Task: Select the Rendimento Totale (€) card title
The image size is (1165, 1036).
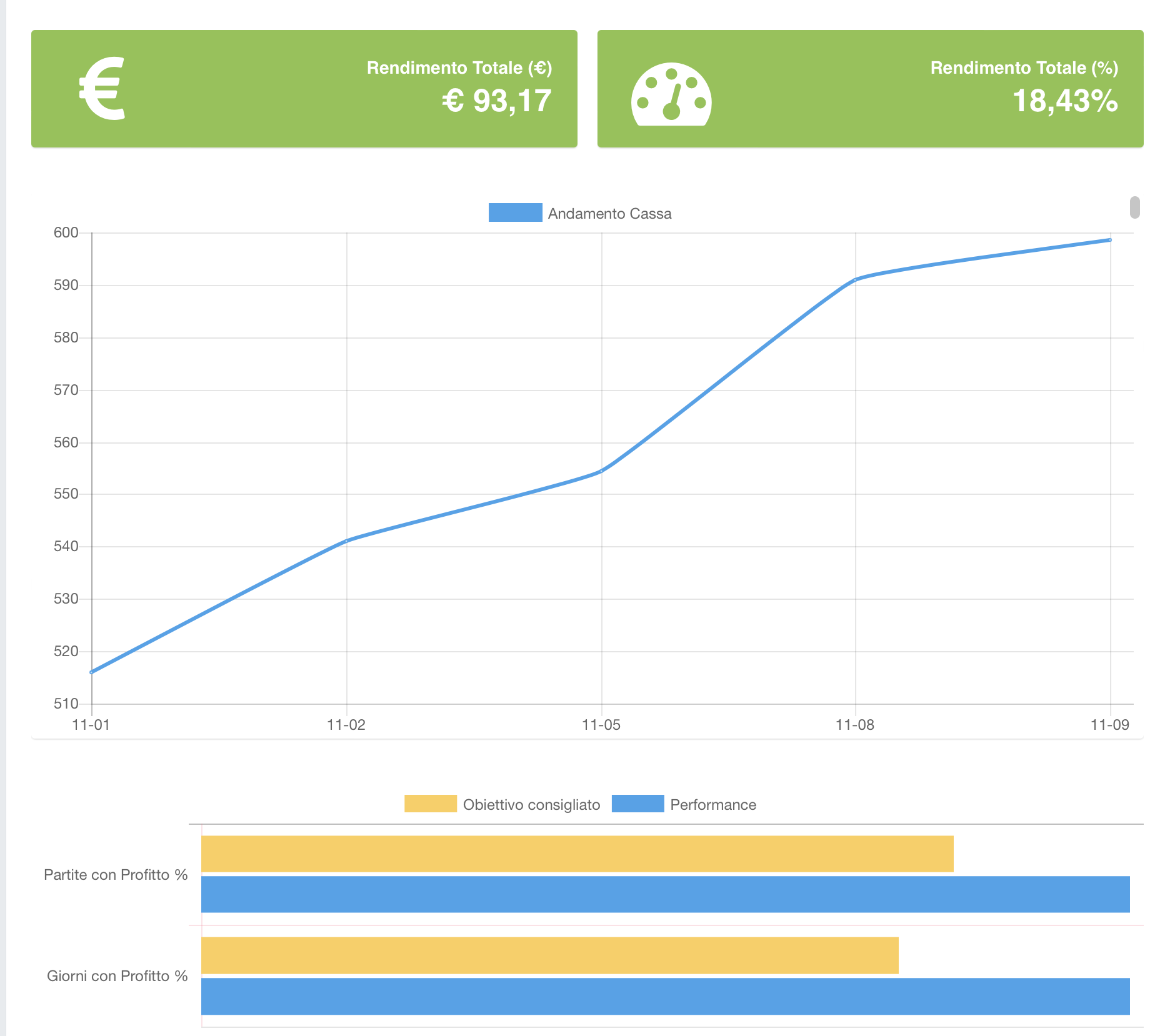Action: [x=459, y=67]
